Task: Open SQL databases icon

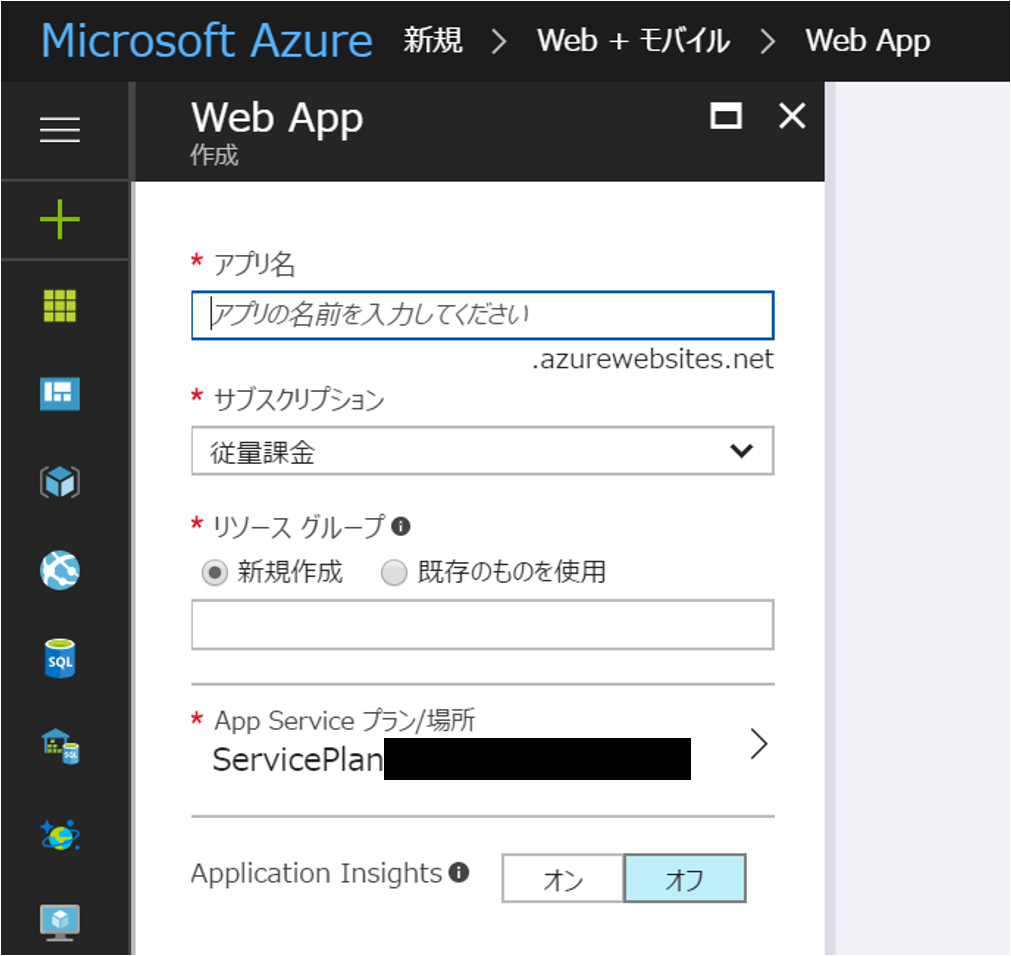Action: click(60, 659)
